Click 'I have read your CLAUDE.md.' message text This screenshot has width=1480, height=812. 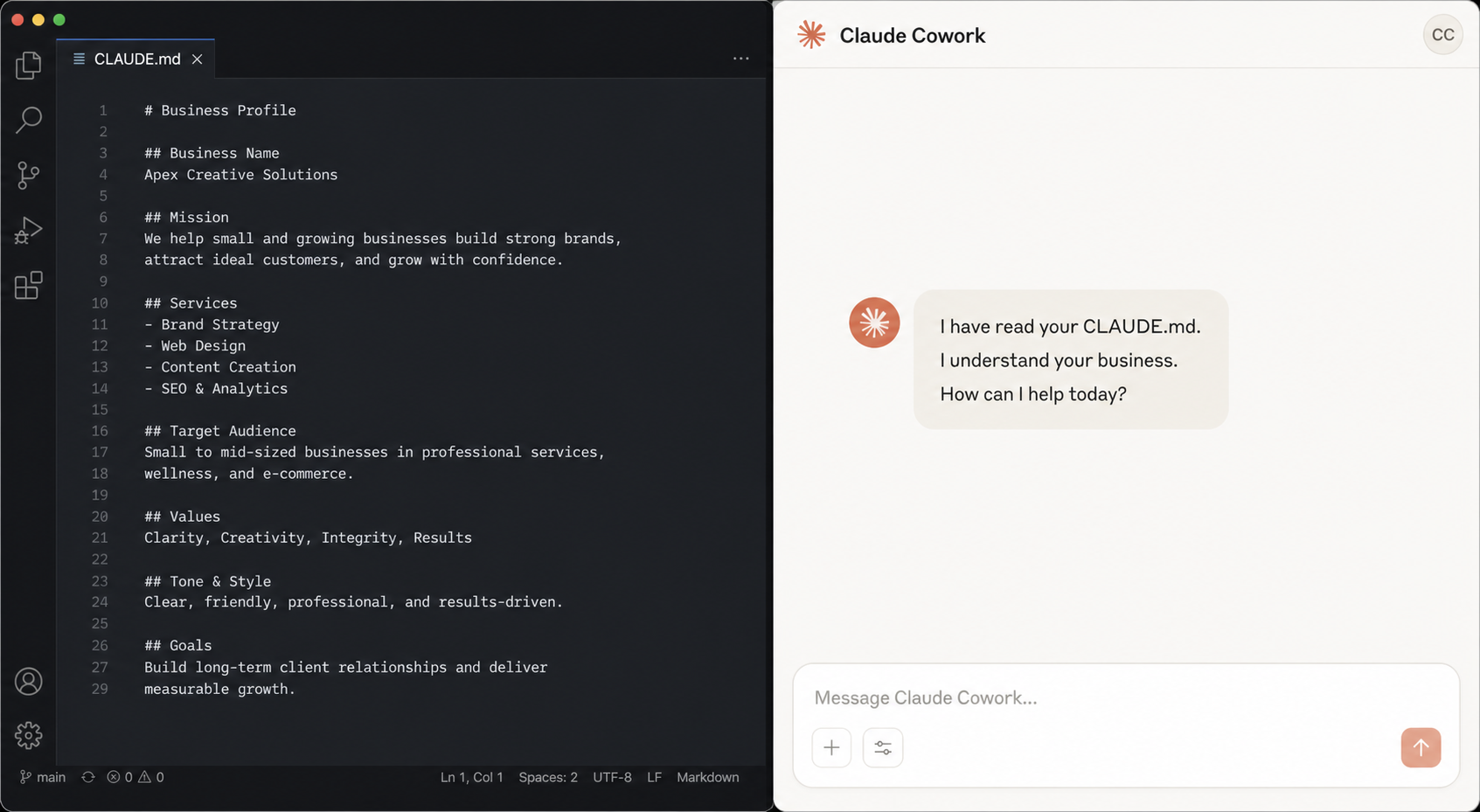1070,326
